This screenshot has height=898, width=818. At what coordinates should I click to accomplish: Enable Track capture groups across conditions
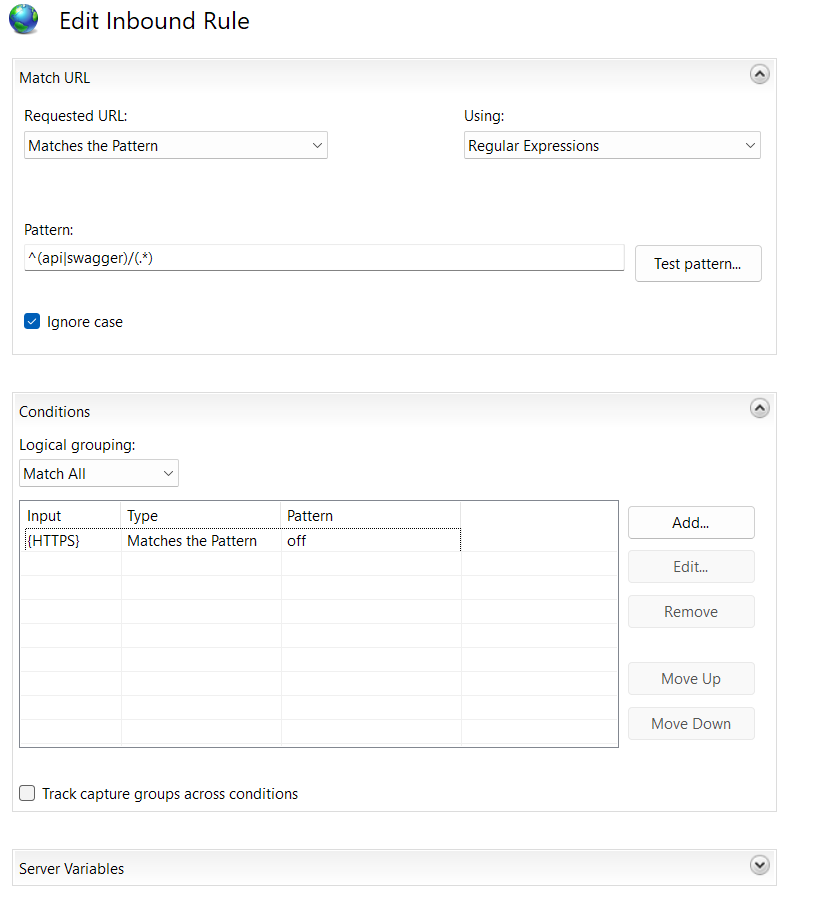tap(27, 793)
